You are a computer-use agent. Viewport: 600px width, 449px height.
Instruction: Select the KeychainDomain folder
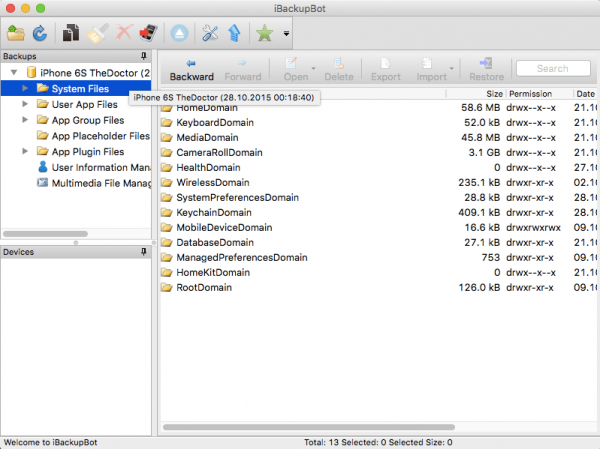214,212
